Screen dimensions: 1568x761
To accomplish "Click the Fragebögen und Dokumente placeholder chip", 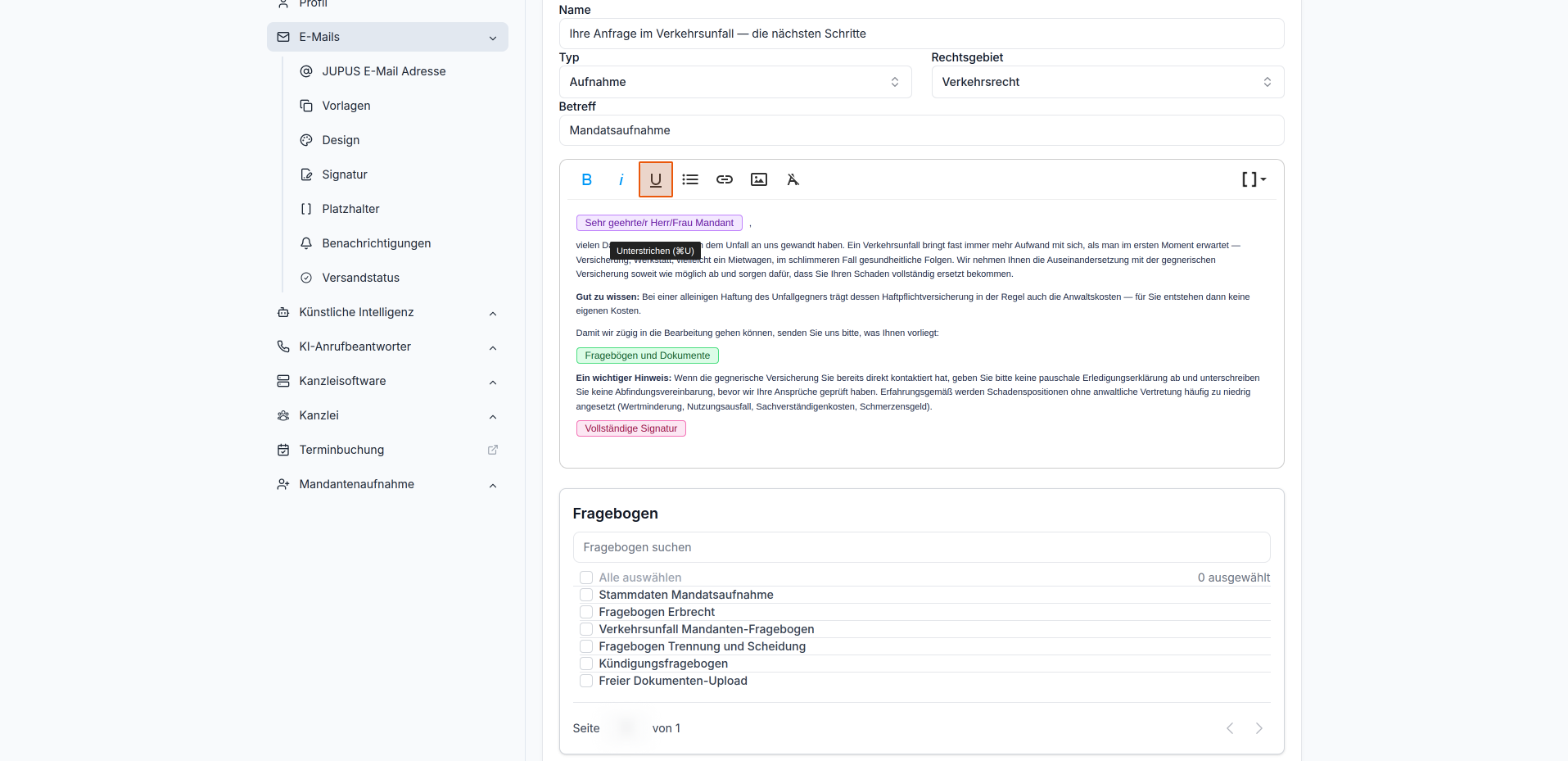I will tap(648, 356).
